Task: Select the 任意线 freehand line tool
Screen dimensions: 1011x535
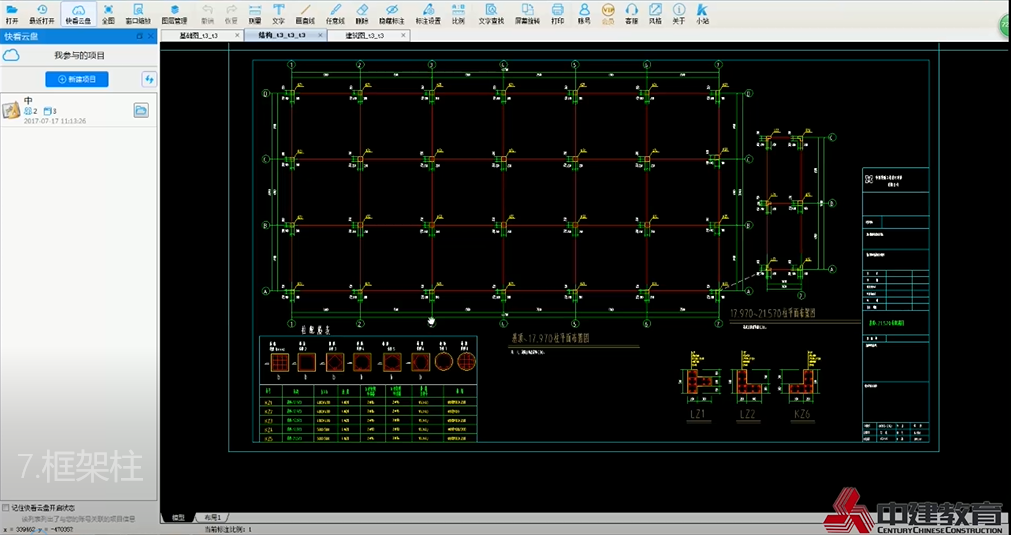Action: tap(335, 14)
